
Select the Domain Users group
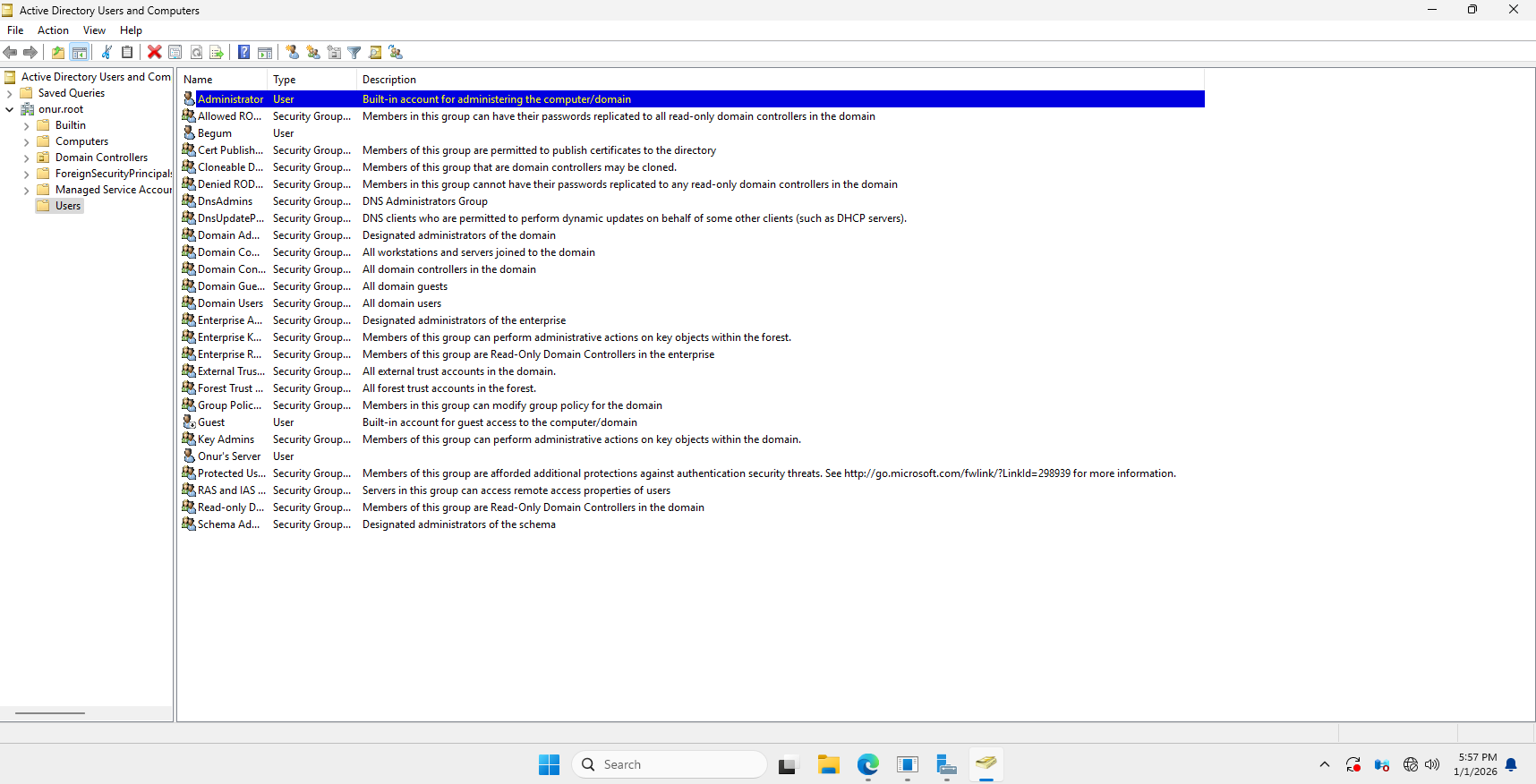point(230,303)
